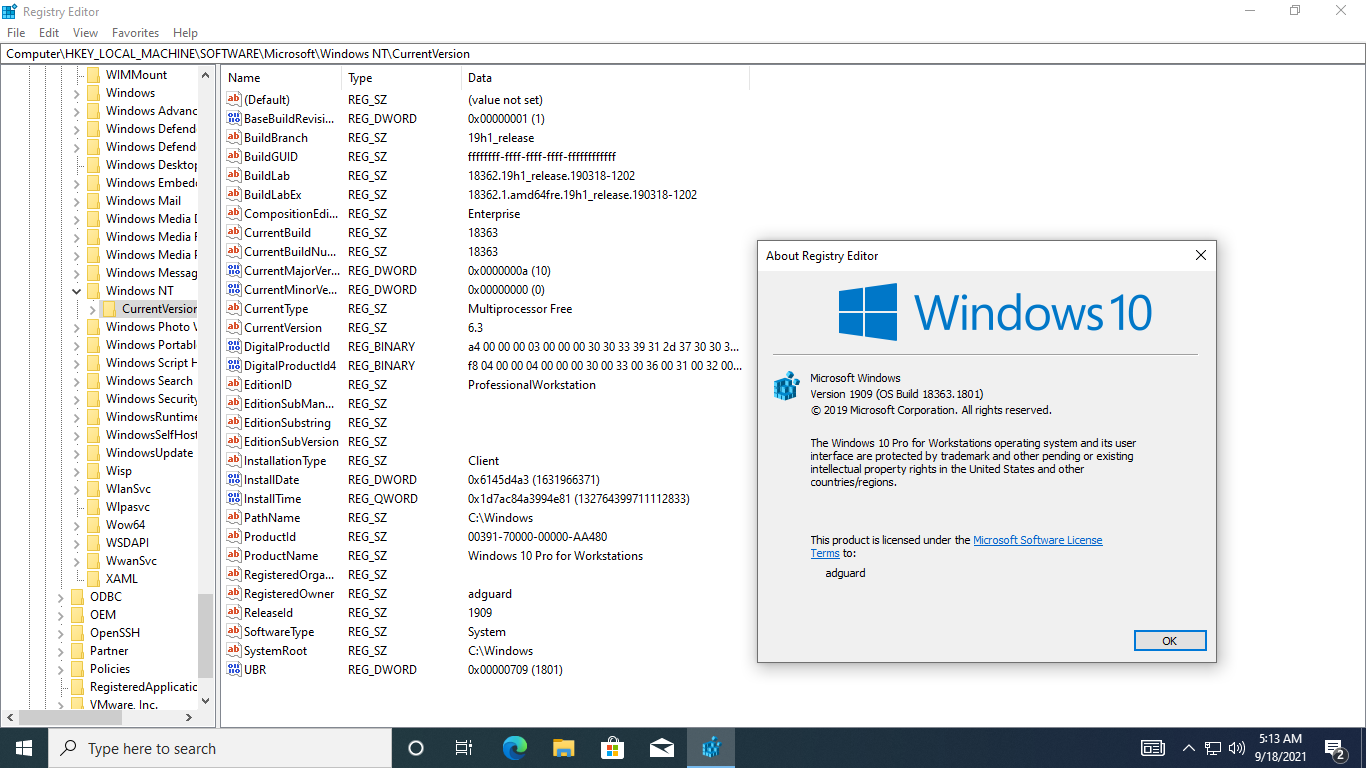Sort values by the Data column header

click(605, 78)
